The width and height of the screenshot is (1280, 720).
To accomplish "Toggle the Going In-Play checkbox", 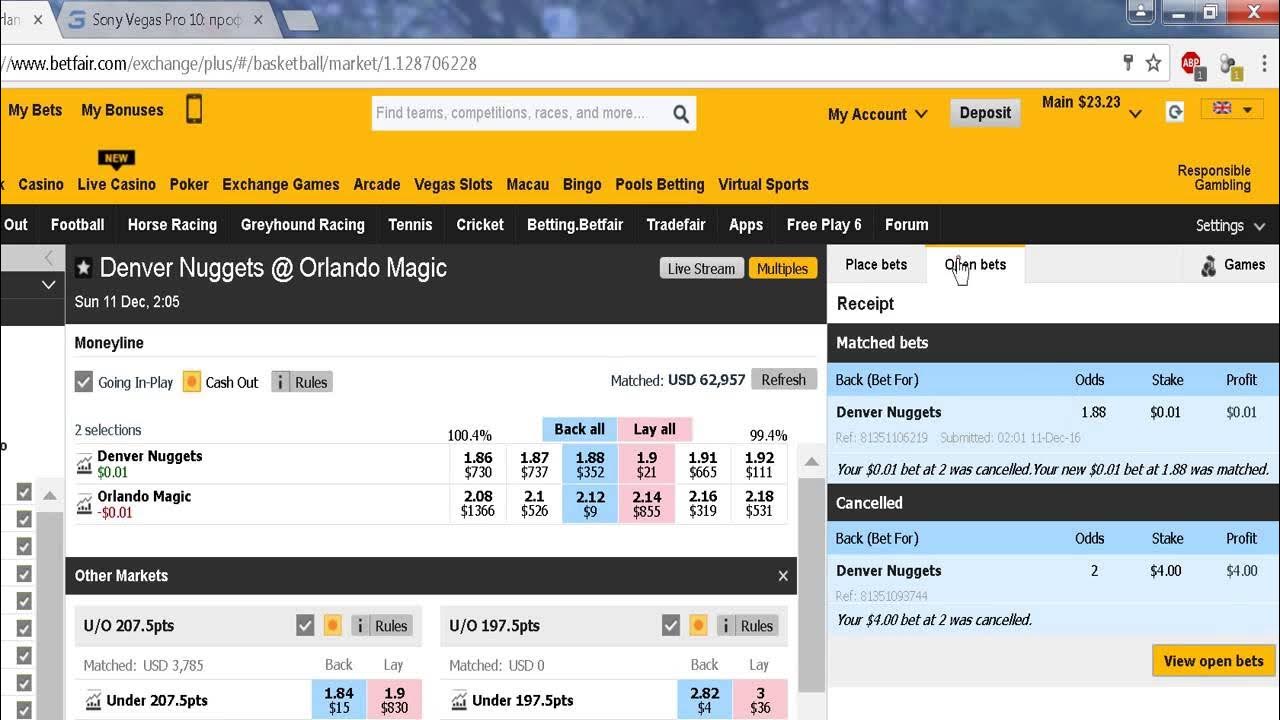I will pos(84,382).
